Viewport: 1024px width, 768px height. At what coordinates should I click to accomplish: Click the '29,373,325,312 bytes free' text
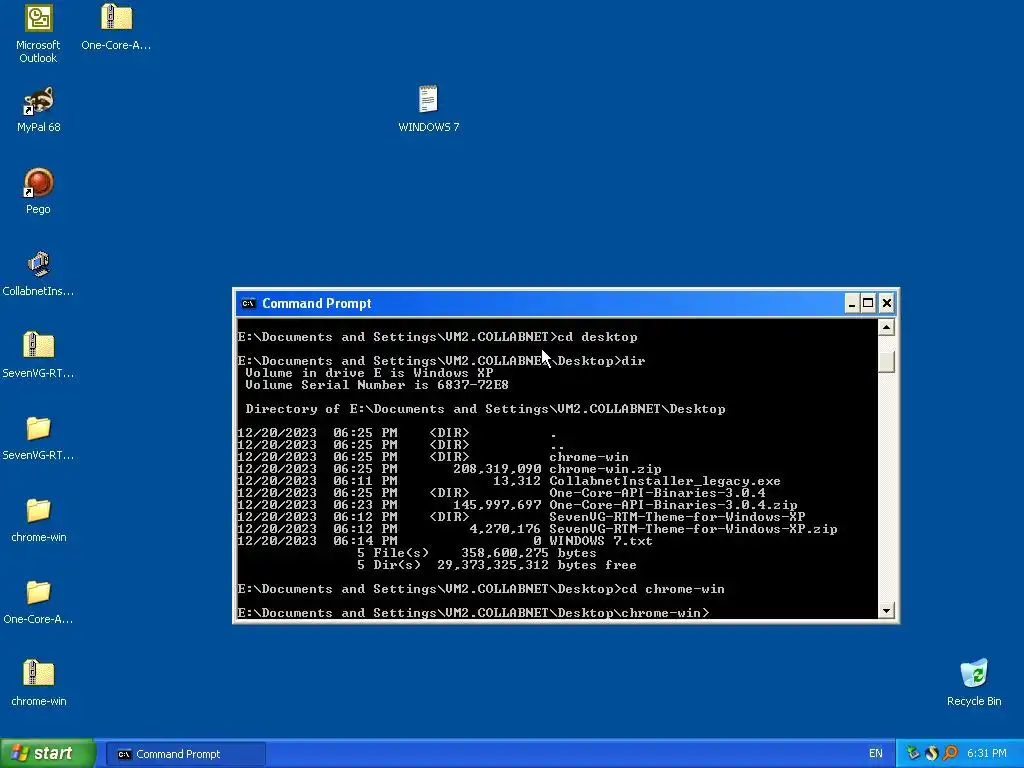(537, 565)
